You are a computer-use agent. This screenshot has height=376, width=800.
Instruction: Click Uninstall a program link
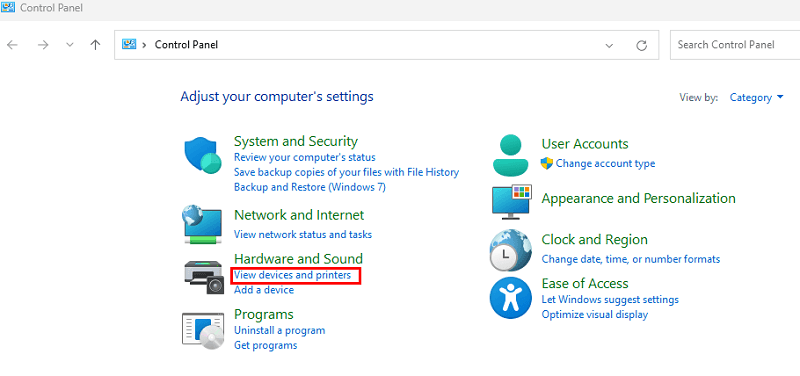coord(279,330)
